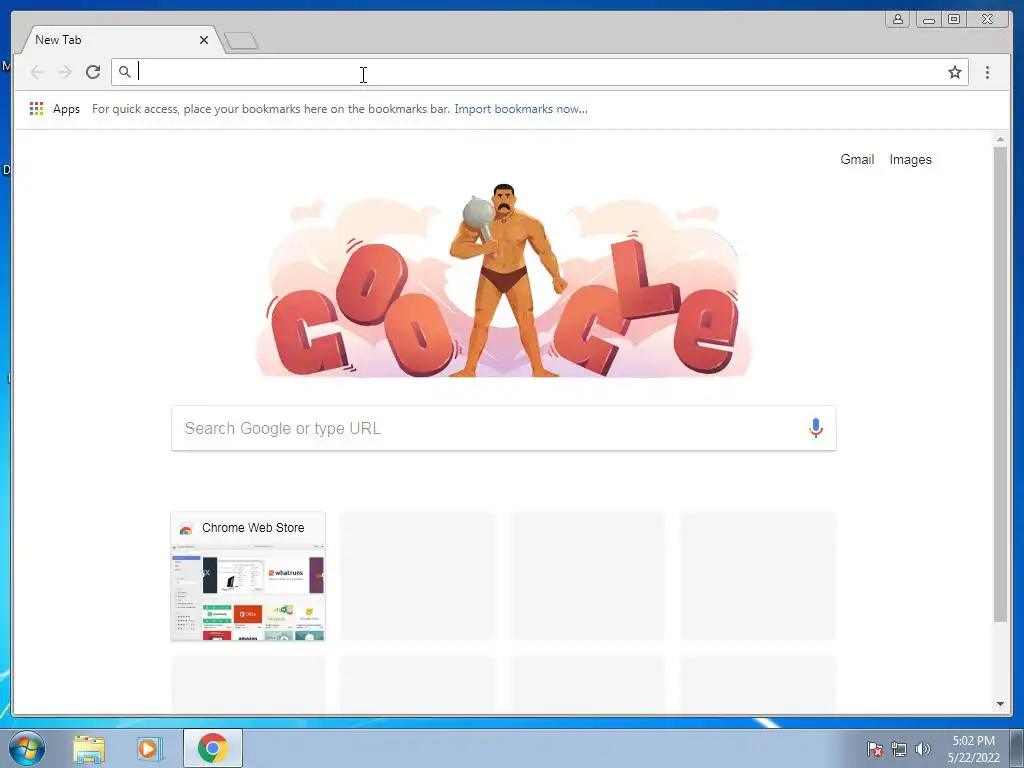Open the Chrome three-dot menu

click(x=987, y=72)
